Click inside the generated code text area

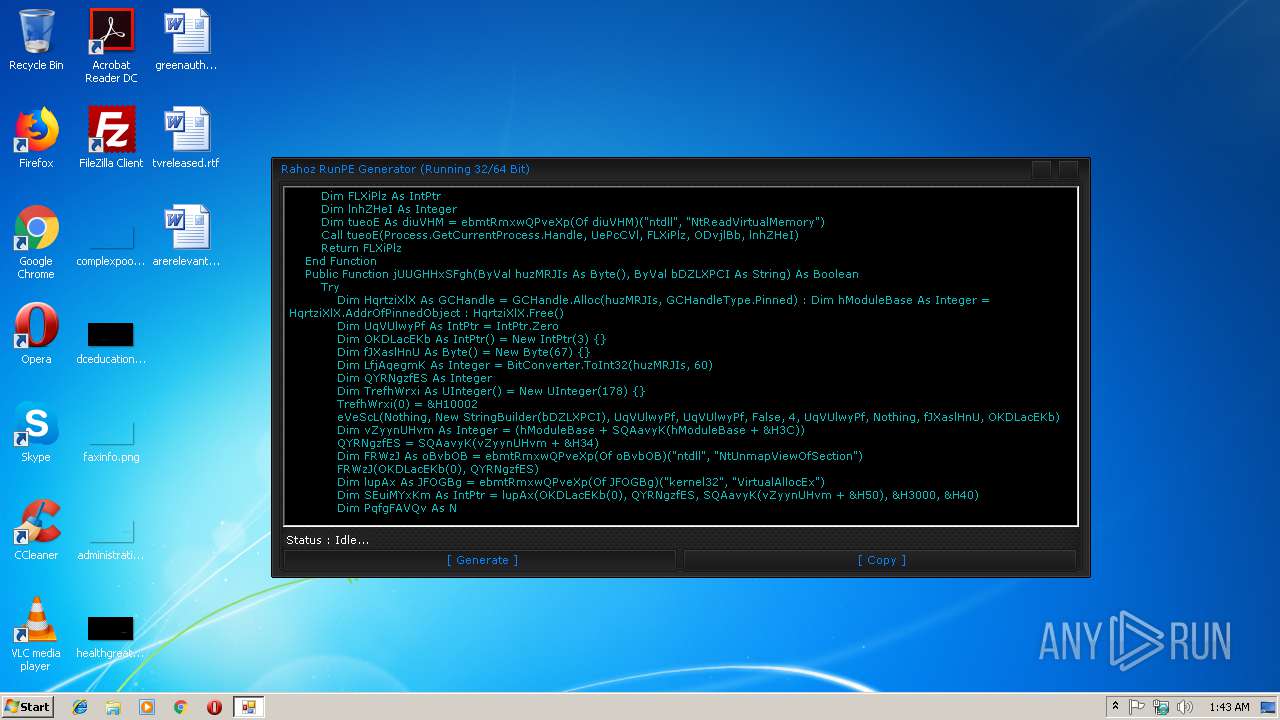[681, 356]
